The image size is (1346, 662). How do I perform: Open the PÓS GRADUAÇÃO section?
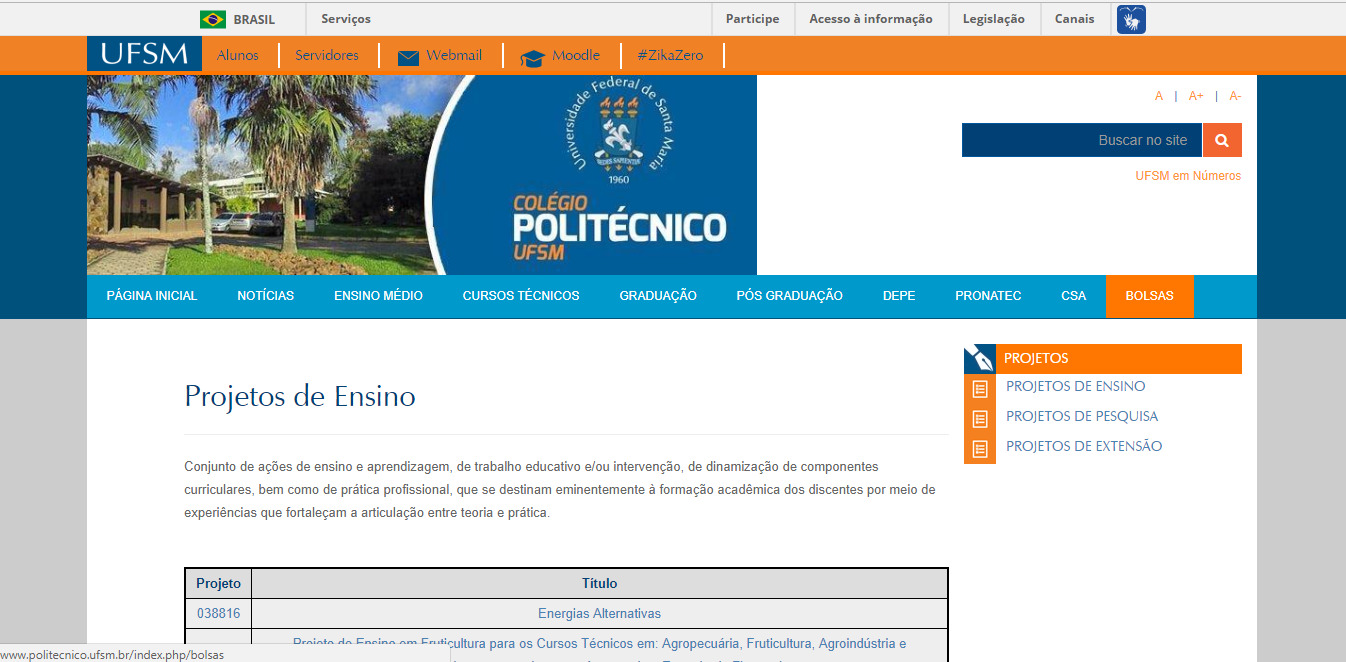coord(790,295)
